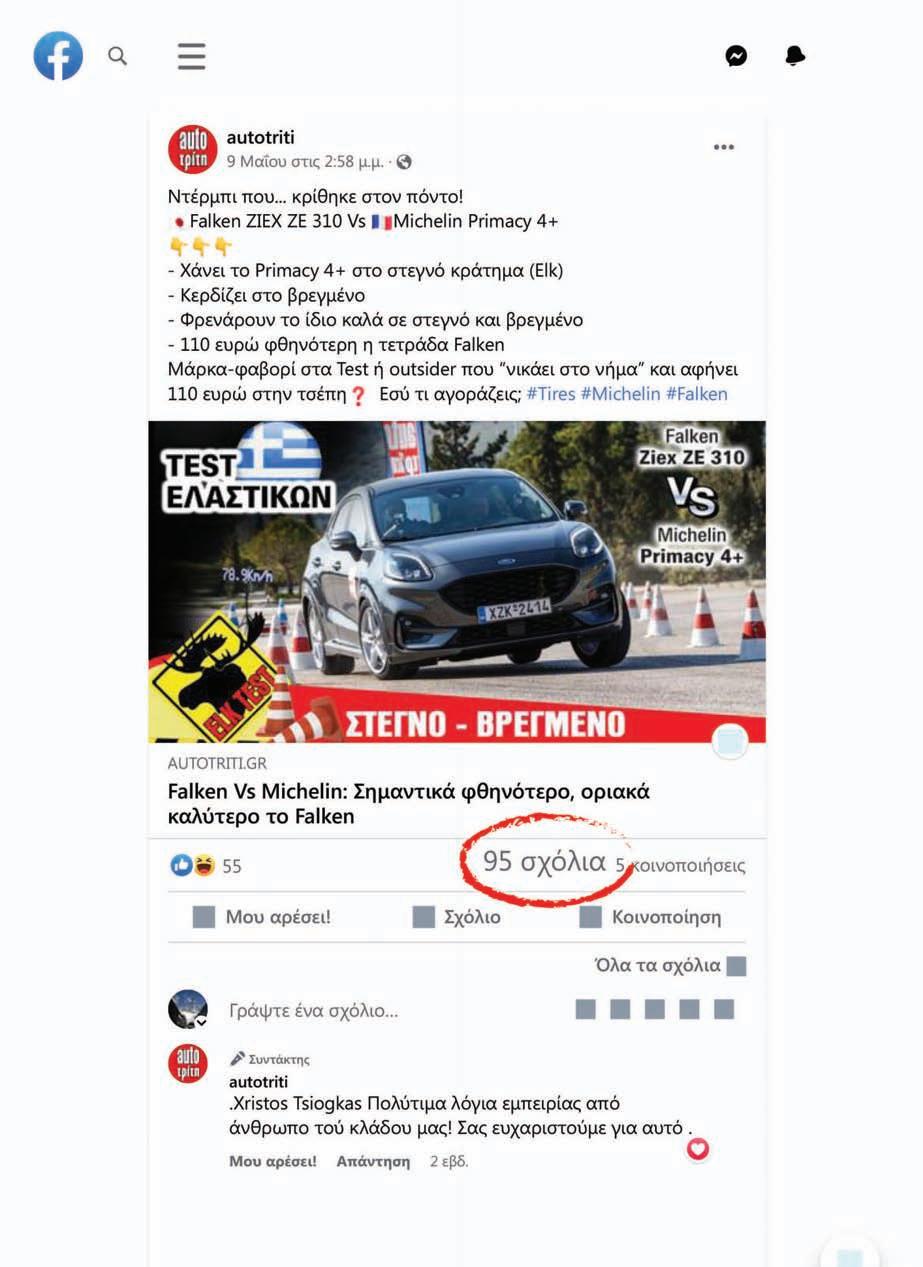Open the hamburger menu icon
Screen dimensions: 923x1267
point(192,56)
